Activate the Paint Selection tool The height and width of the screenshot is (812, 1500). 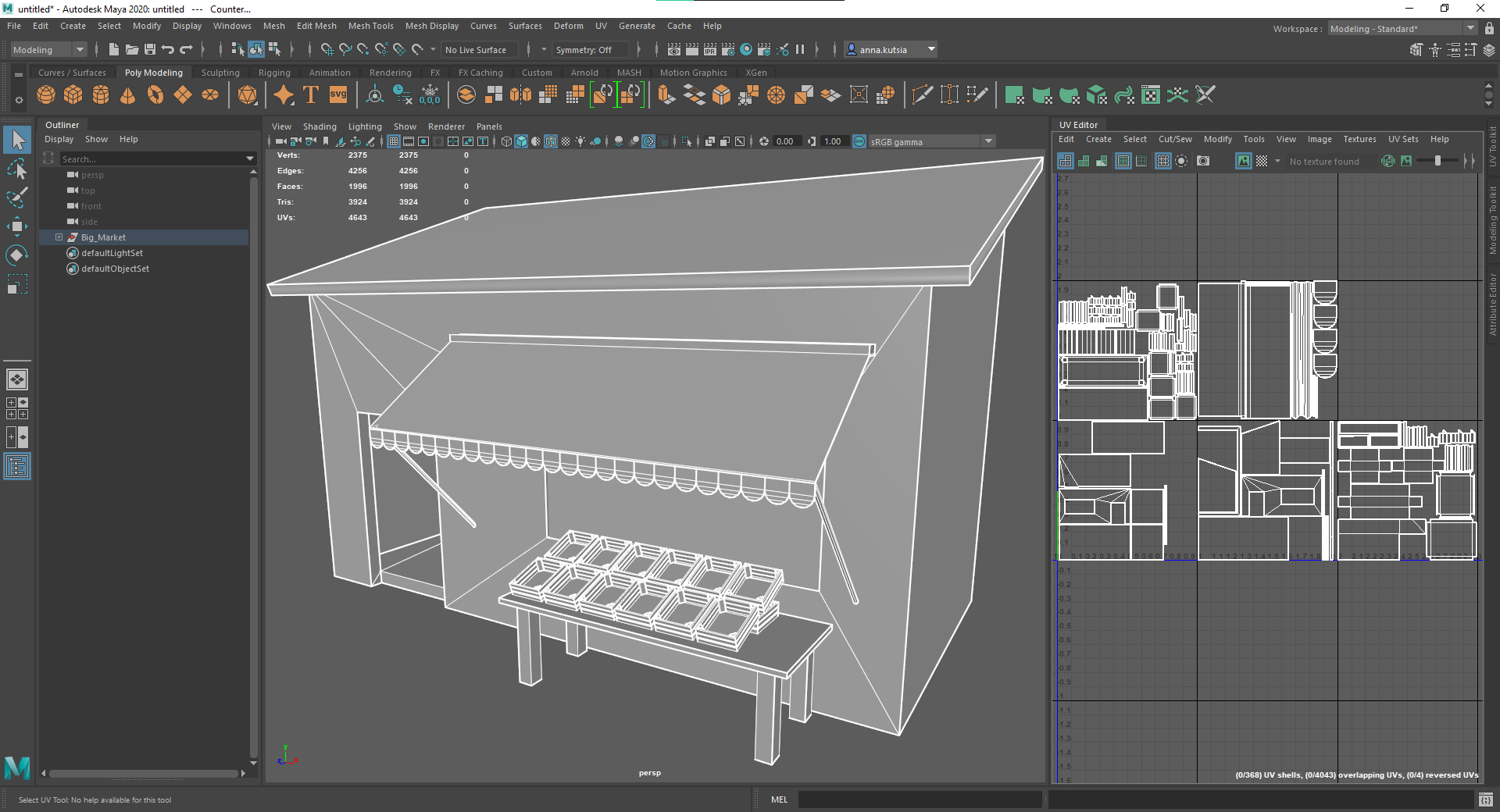16,198
